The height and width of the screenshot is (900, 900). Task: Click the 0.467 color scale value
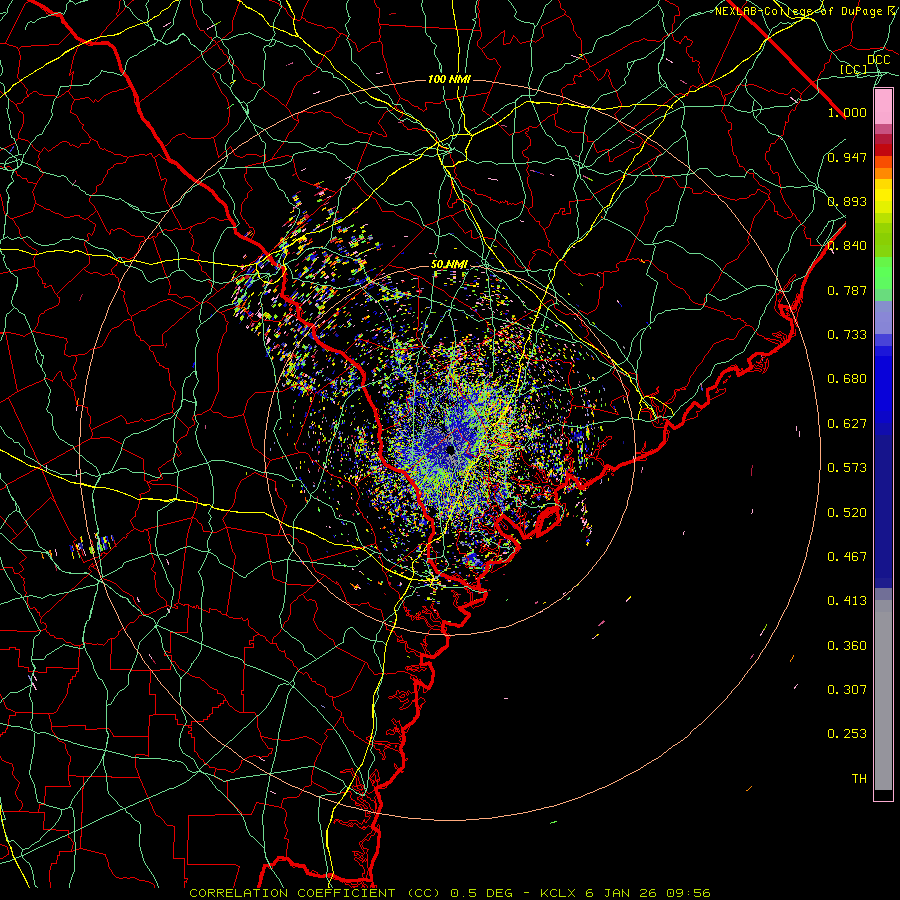847,557
